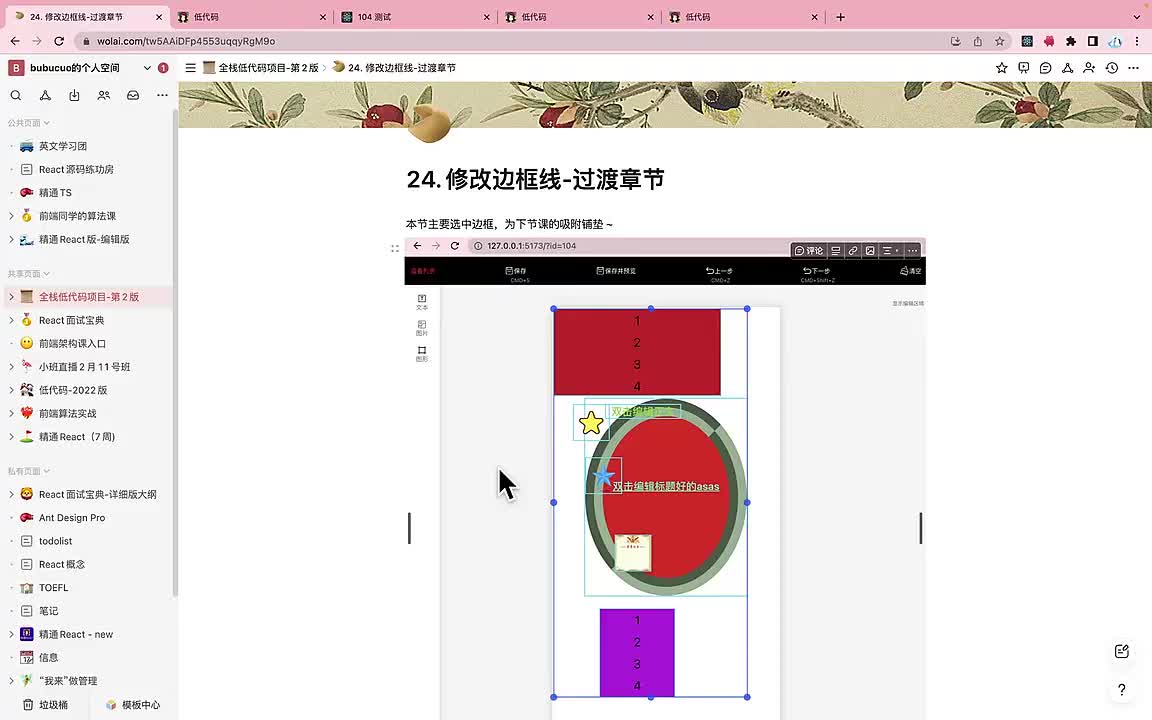The height and width of the screenshot is (720, 1152).
Task: Click the image's left width handle
Action: tap(409, 528)
